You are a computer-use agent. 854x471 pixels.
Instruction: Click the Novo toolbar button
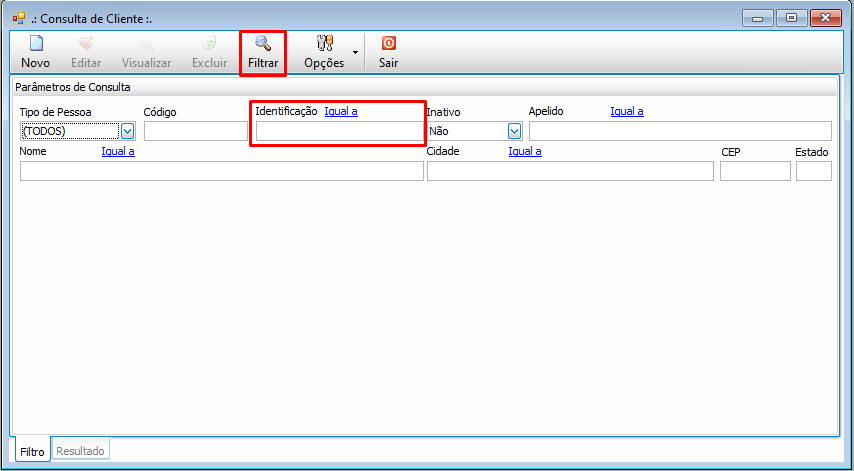(35, 52)
